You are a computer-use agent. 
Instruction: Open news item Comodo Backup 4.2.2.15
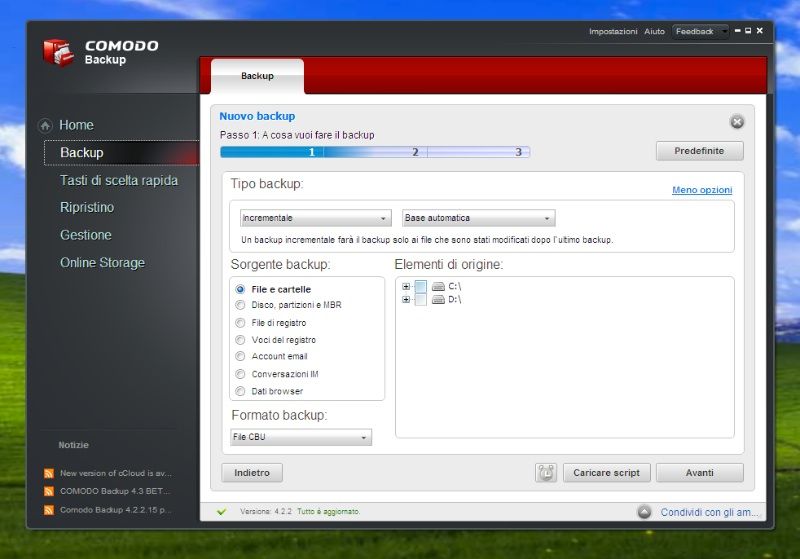coord(116,510)
